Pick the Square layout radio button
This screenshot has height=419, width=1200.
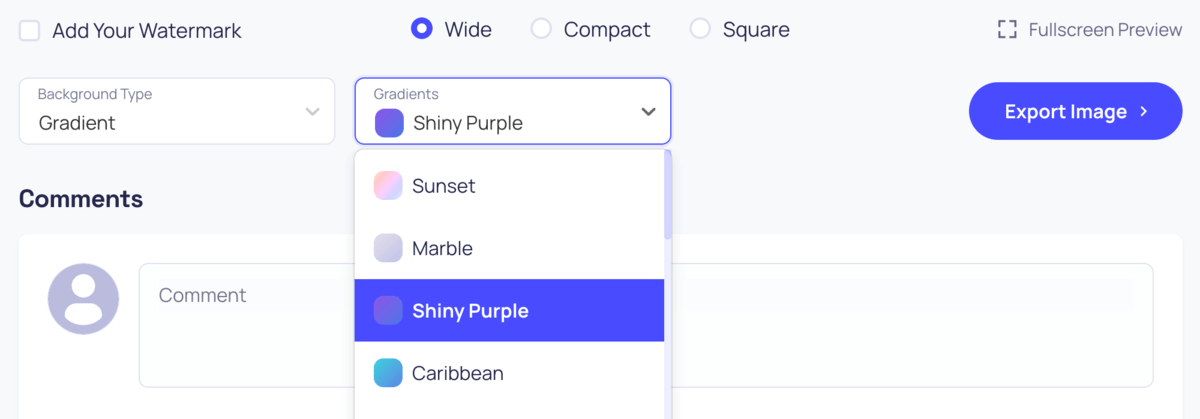700,29
